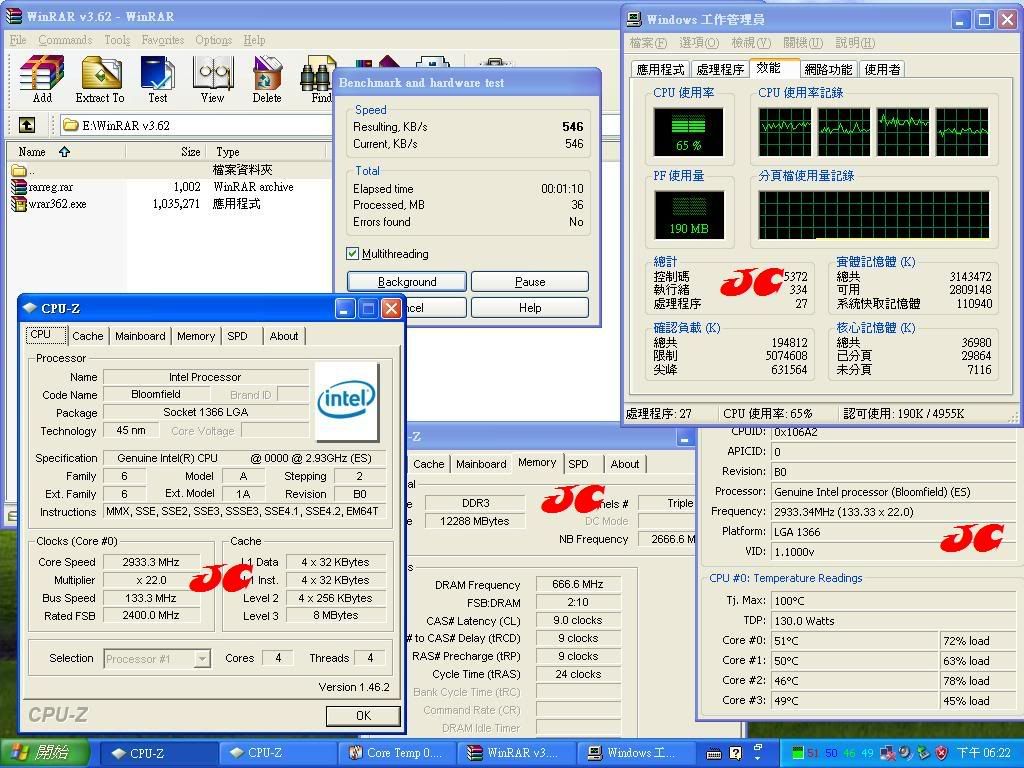Click the Extract To toolbar icon
Screen dimensions: 1024x768
click(100, 79)
